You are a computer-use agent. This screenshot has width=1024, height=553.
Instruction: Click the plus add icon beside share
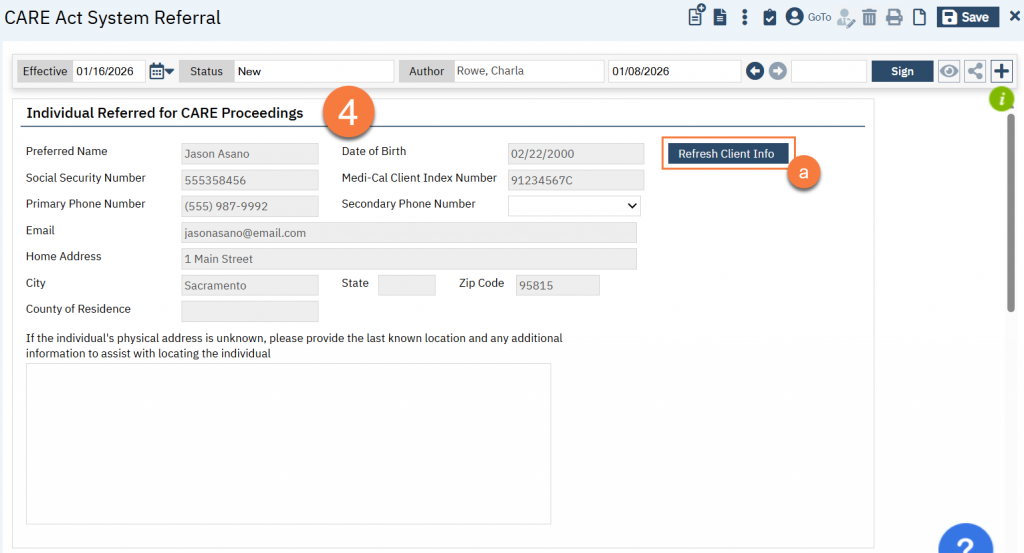click(x=1001, y=71)
